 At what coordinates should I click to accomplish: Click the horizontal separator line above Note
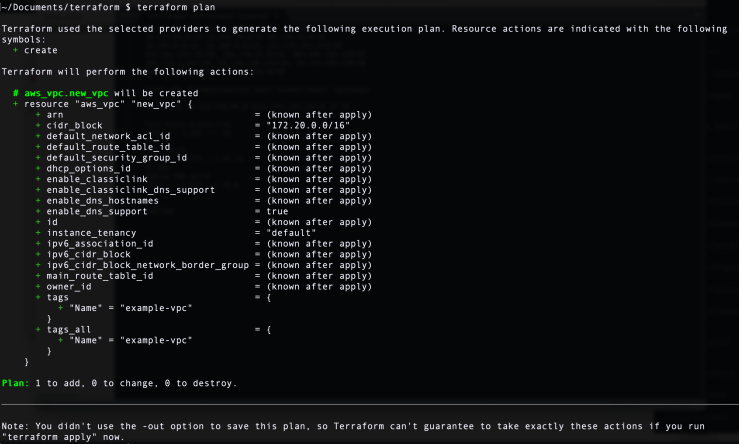370,404
